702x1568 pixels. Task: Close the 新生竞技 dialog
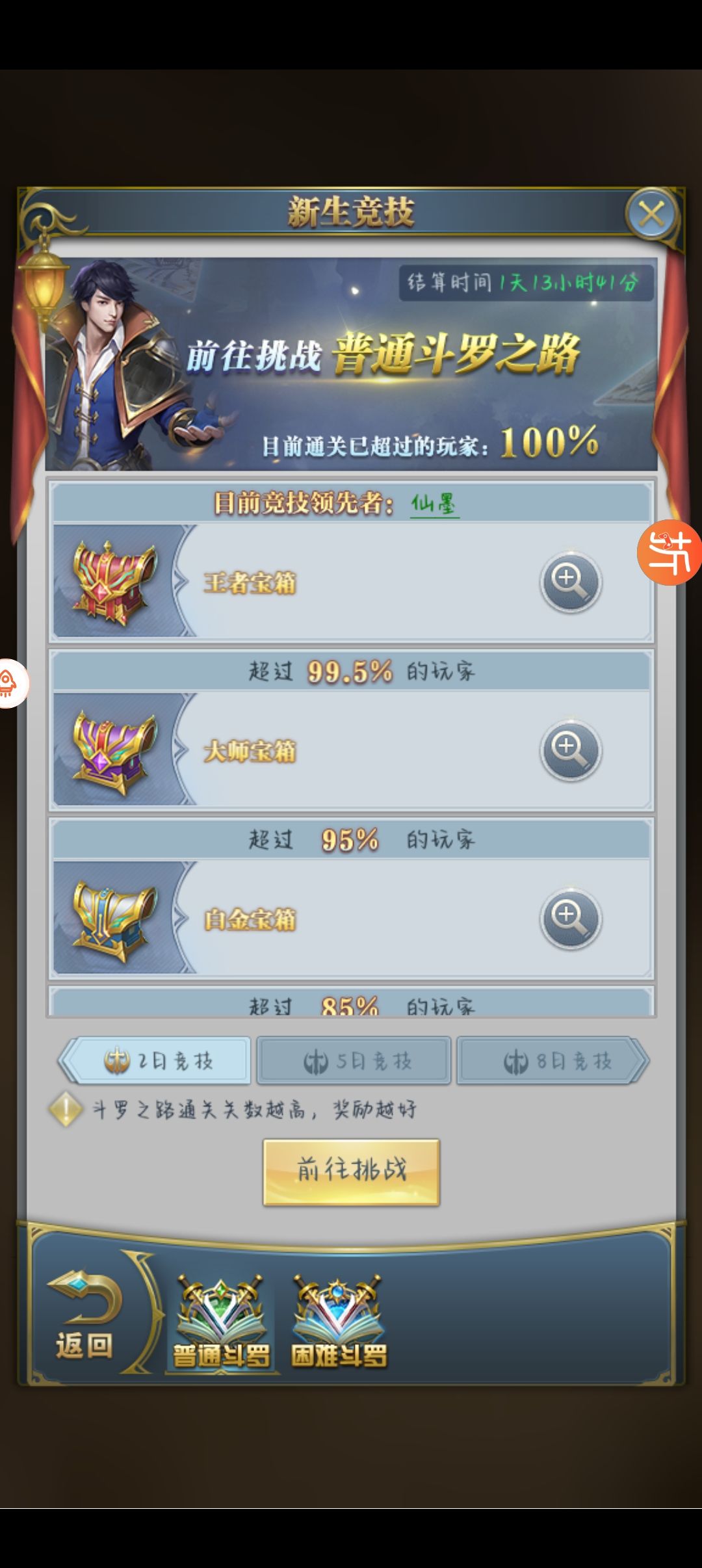coord(651,213)
